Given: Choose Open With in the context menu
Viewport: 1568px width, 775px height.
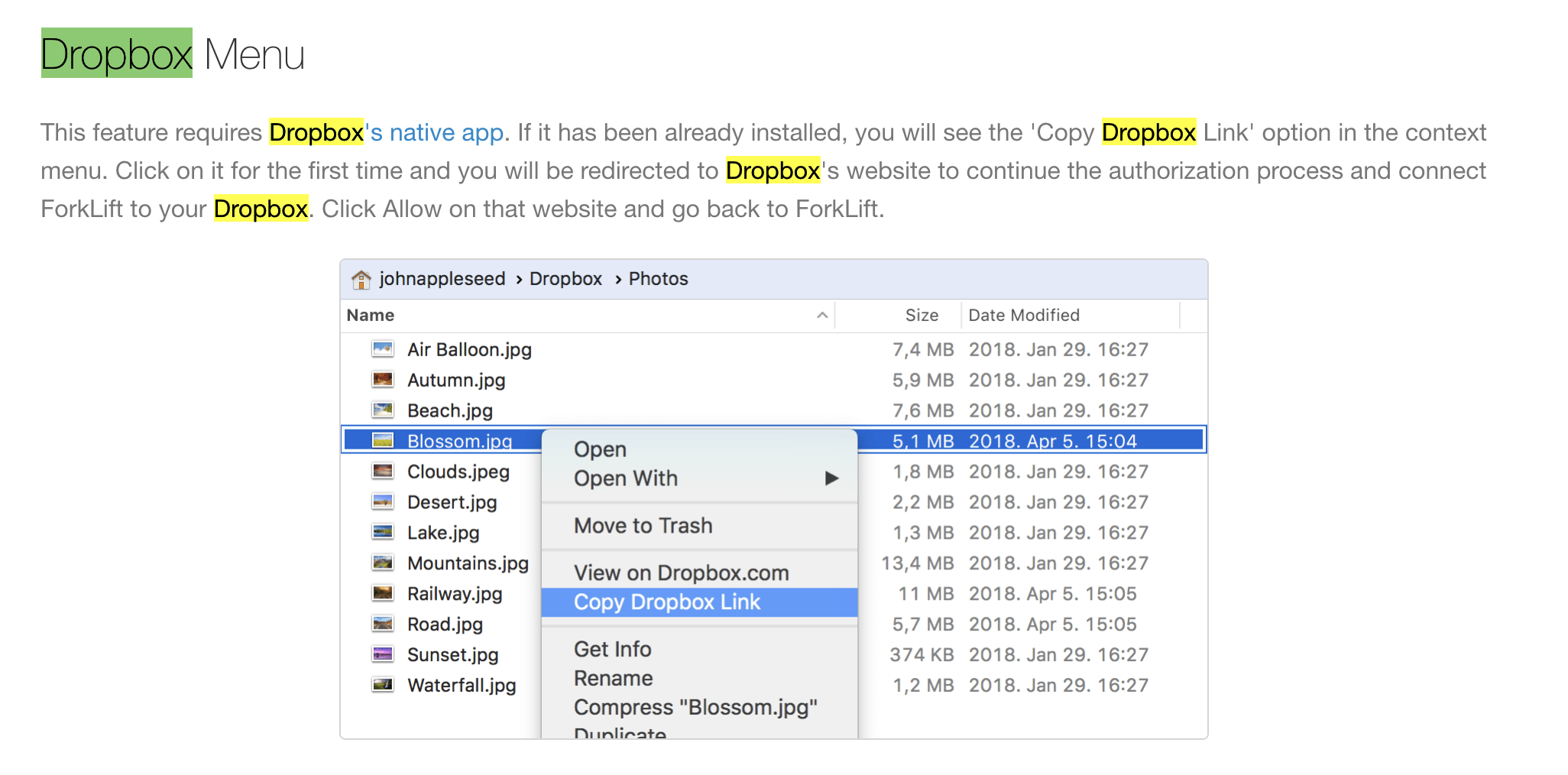Looking at the screenshot, I should (x=626, y=478).
